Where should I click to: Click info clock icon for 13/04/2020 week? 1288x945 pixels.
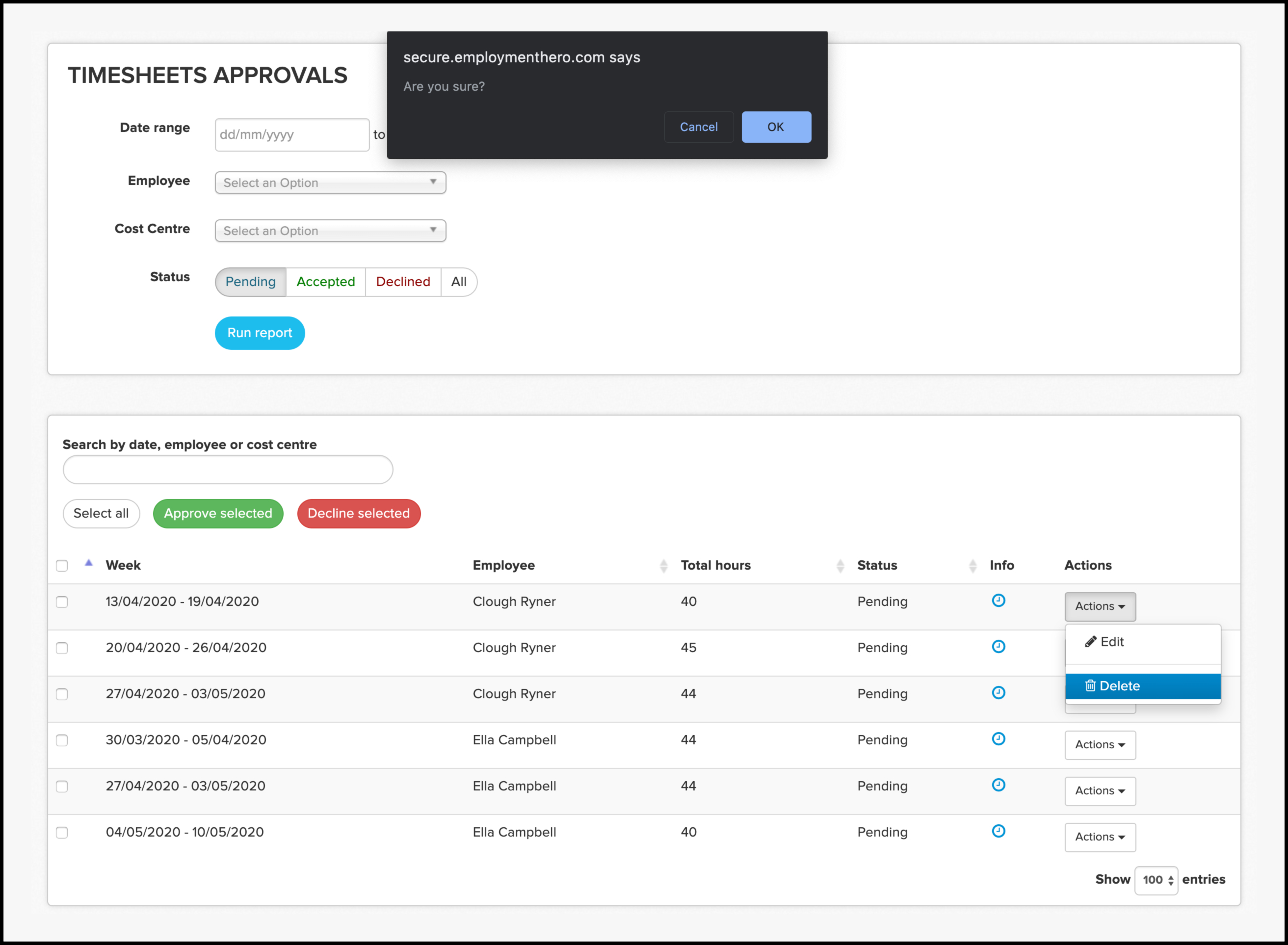point(998,601)
